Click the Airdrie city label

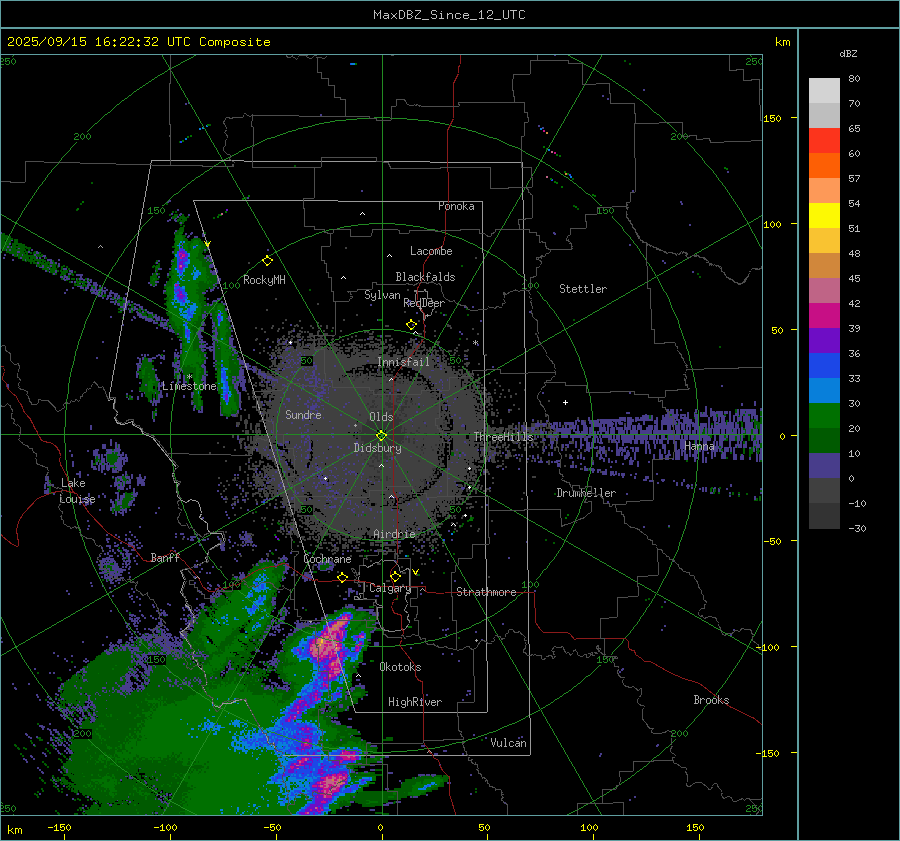(394, 534)
